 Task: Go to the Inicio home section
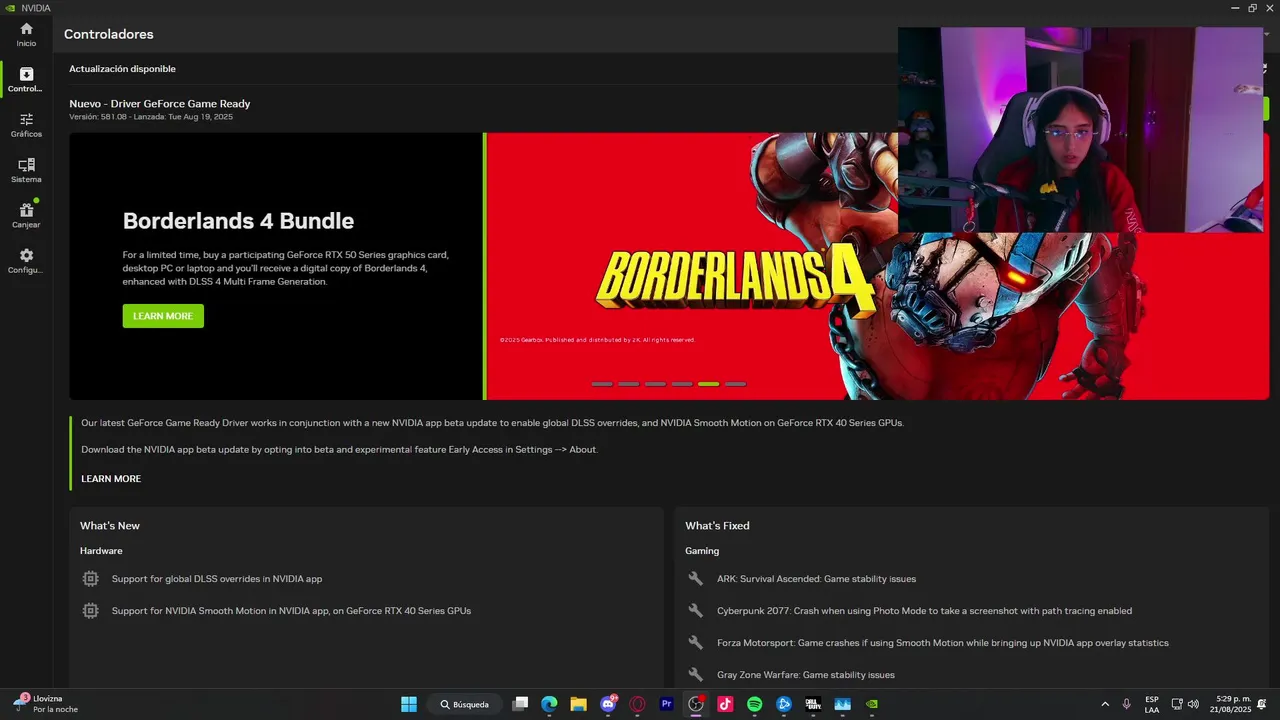(26, 35)
